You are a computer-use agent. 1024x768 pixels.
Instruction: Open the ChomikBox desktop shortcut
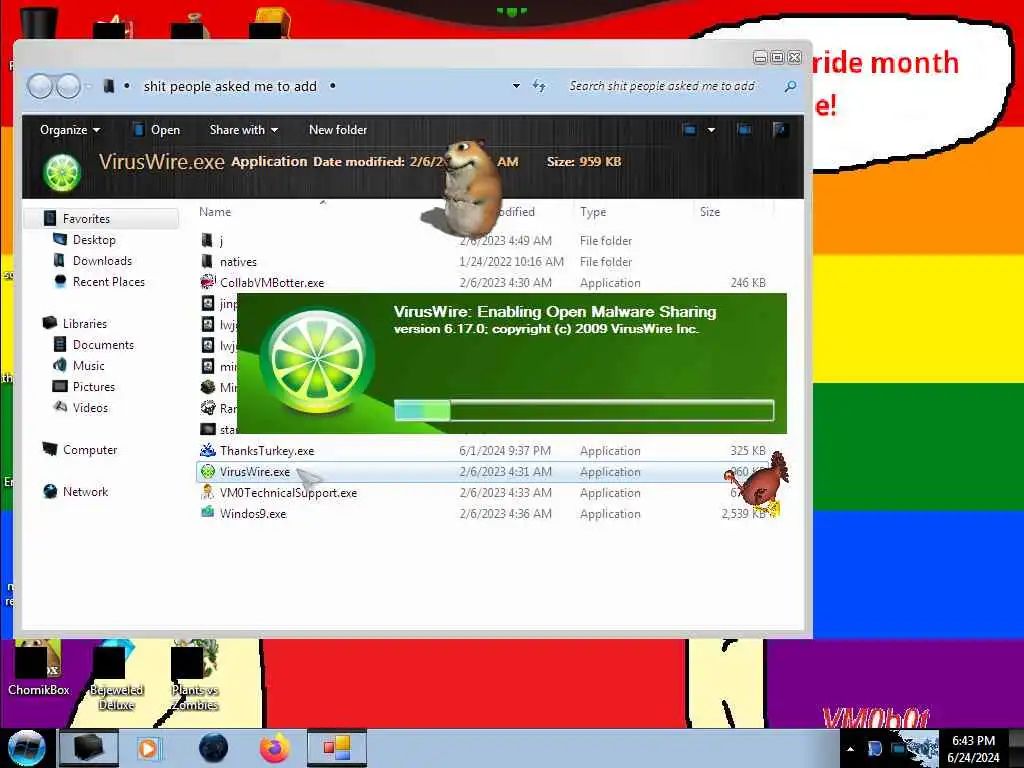[38, 668]
